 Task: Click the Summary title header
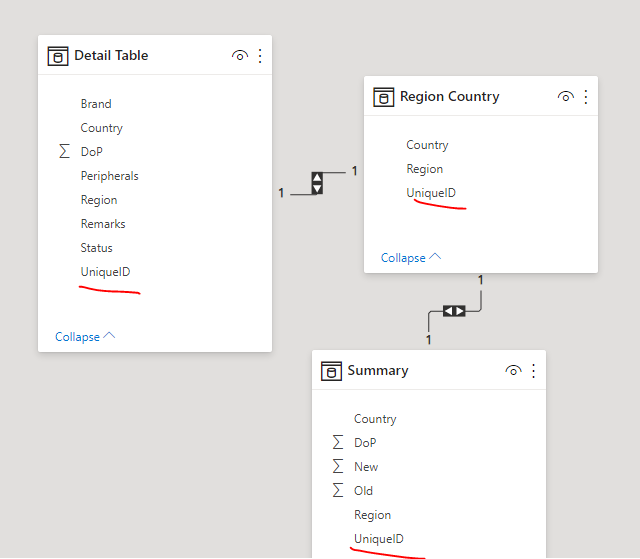point(378,370)
